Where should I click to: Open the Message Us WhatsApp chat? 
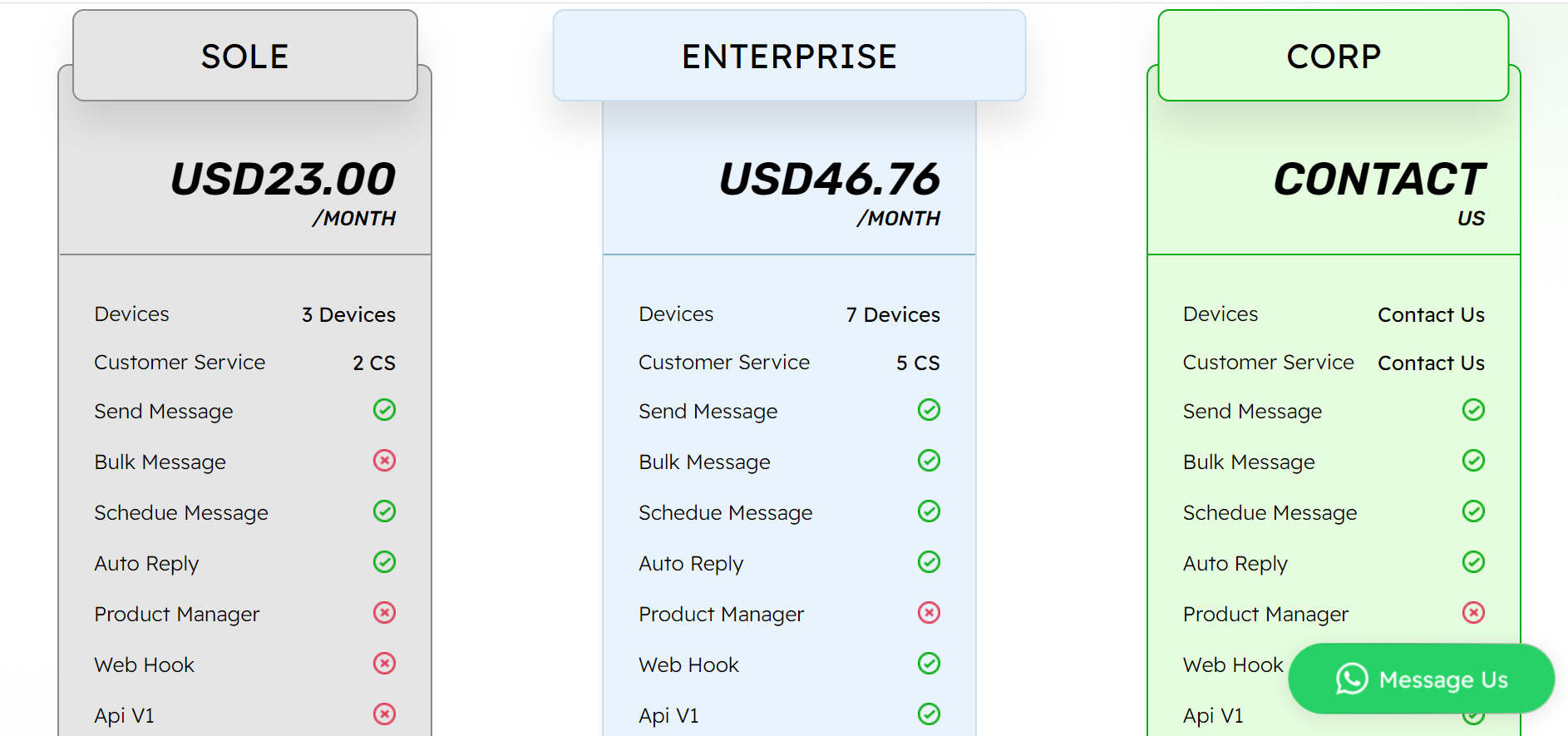pyautogui.click(x=1422, y=679)
